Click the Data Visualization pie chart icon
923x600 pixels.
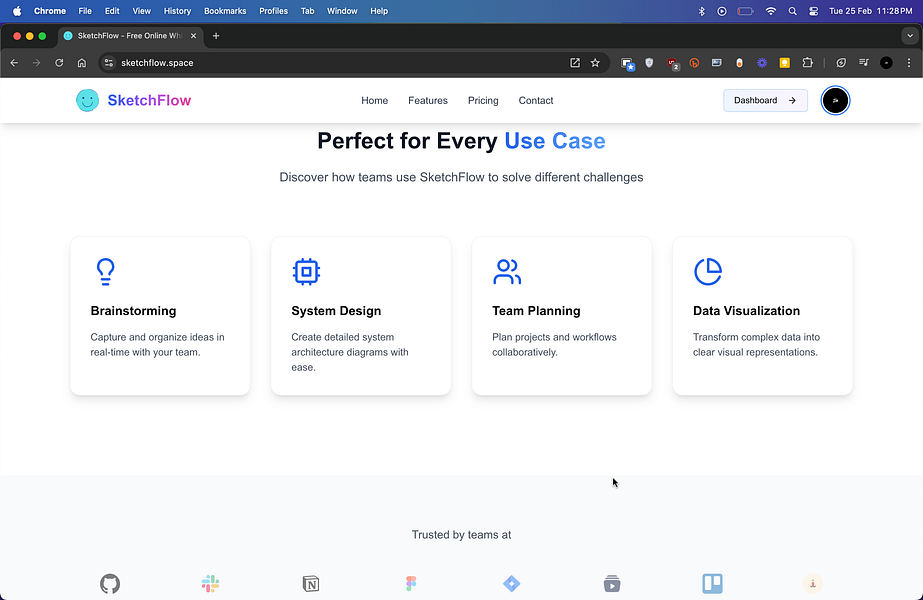pos(708,271)
